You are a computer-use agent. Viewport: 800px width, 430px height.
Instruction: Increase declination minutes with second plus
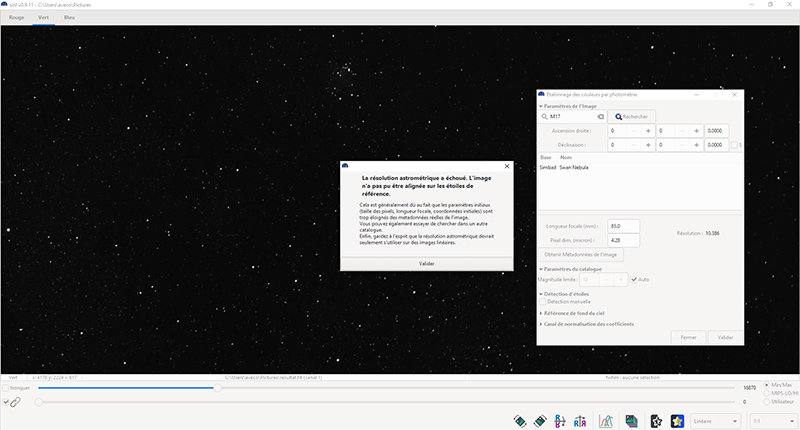click(x=696, y=145)
